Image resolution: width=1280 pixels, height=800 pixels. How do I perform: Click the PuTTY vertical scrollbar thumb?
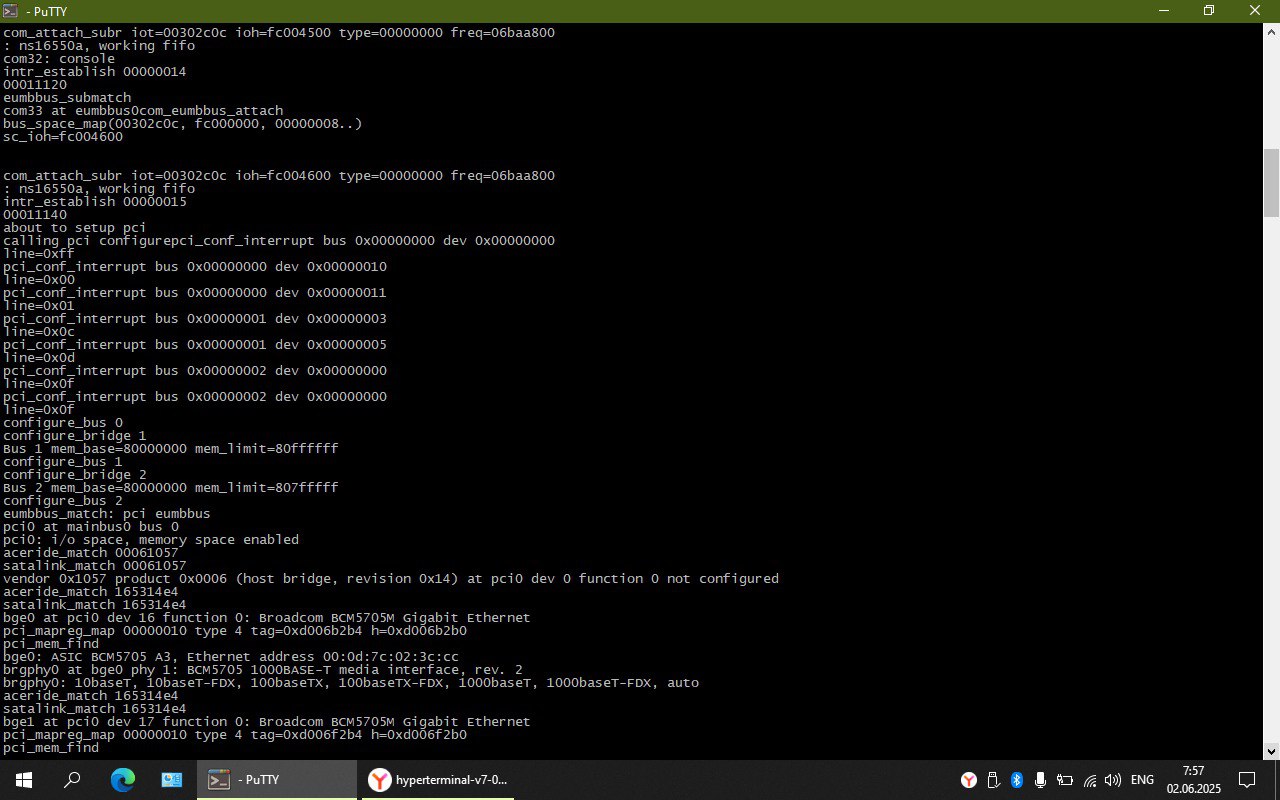1271,182
